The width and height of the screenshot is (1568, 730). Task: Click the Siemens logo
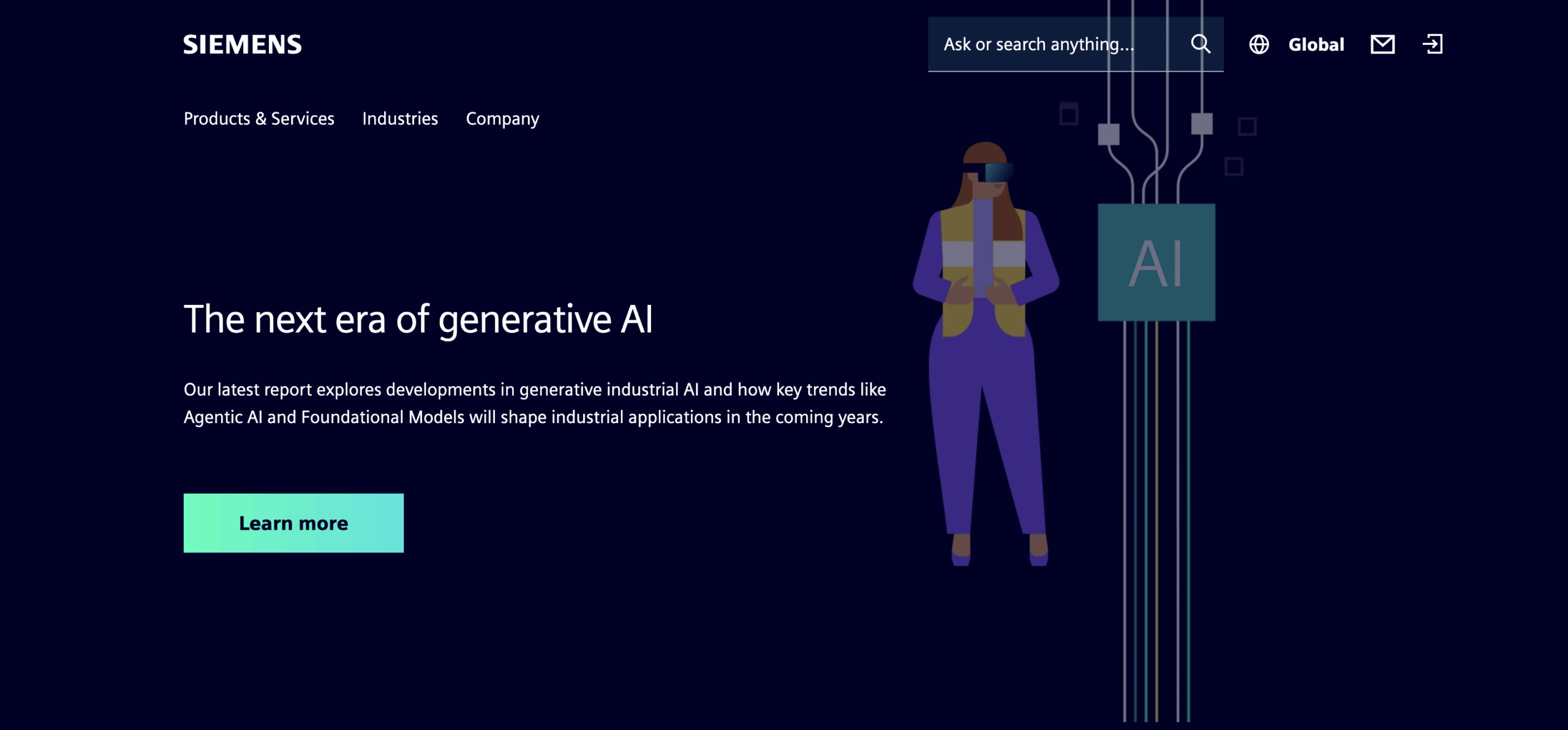[243, 45]
